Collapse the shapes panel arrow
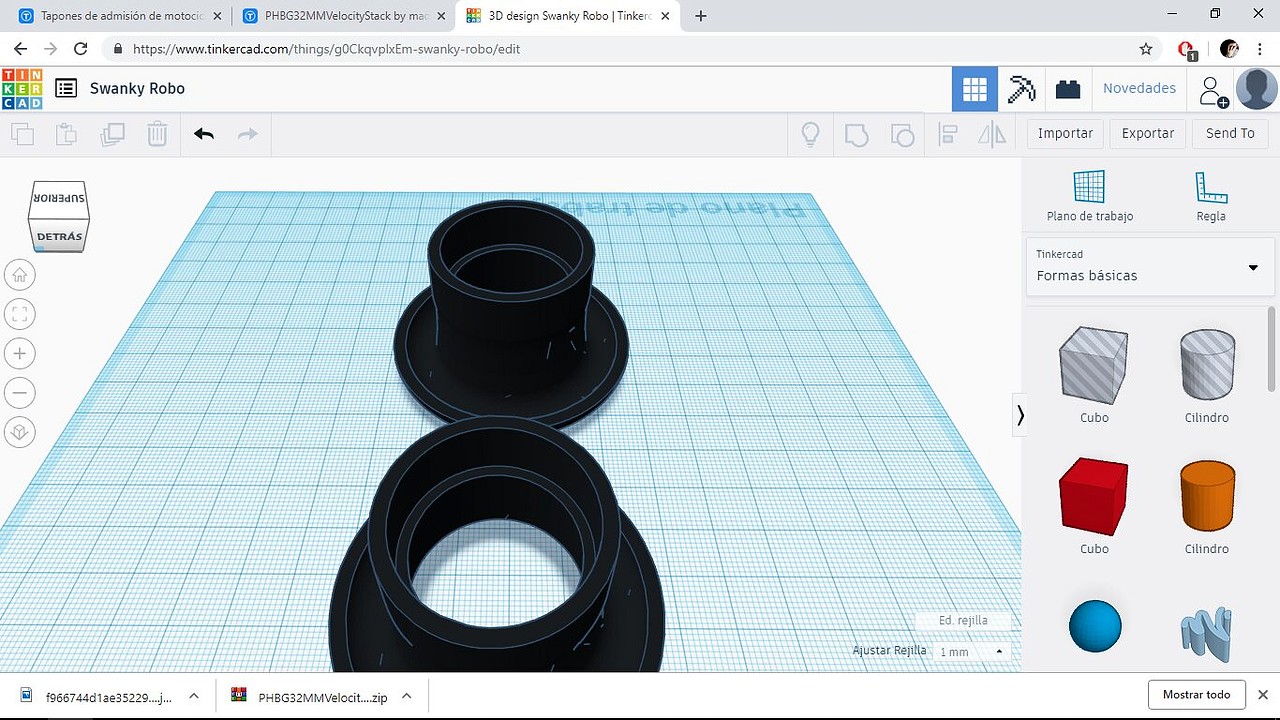1280x720 pixels. (x=1020, y=415)
